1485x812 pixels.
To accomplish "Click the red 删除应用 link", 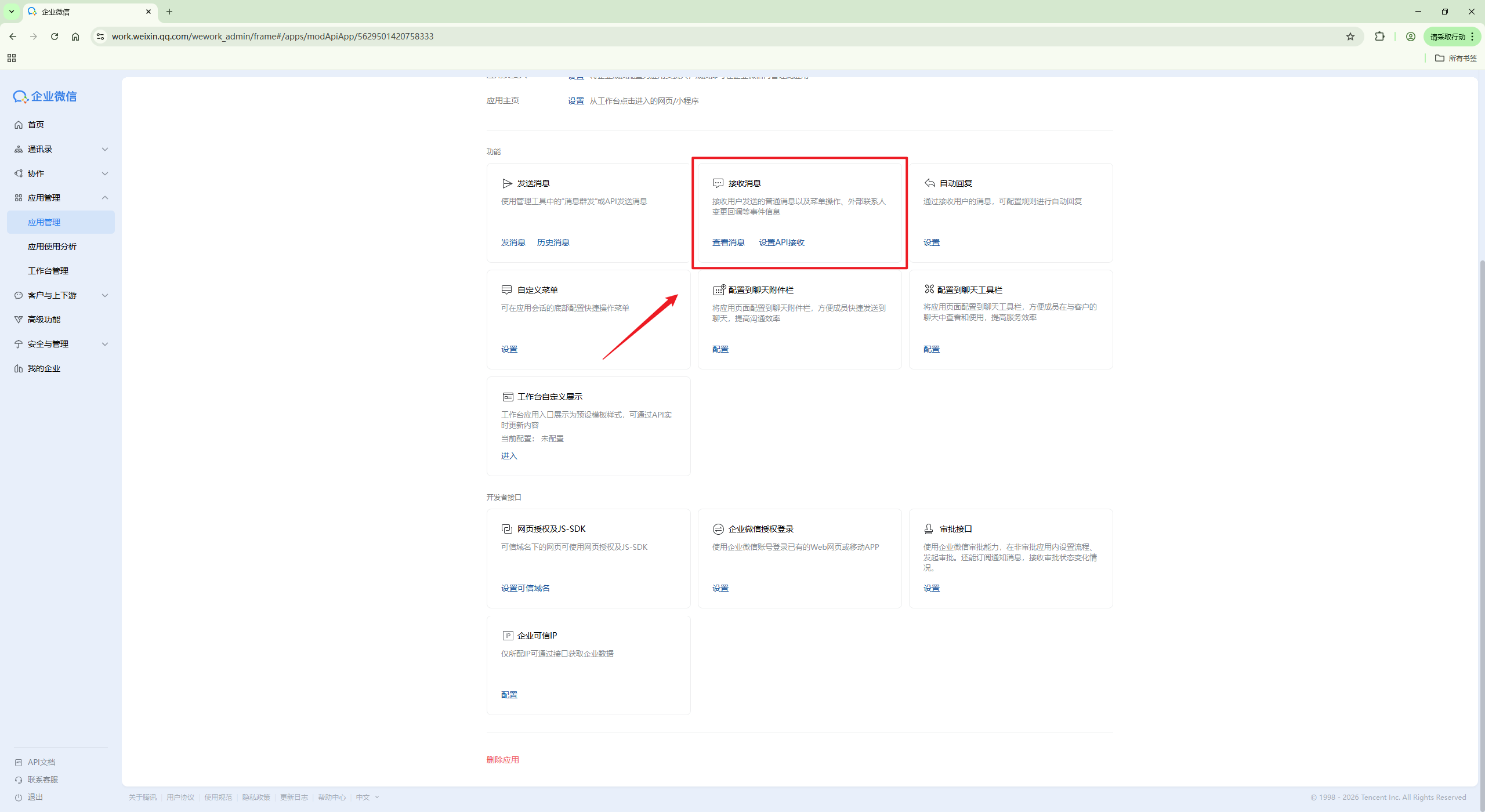I will coord(503,760).
